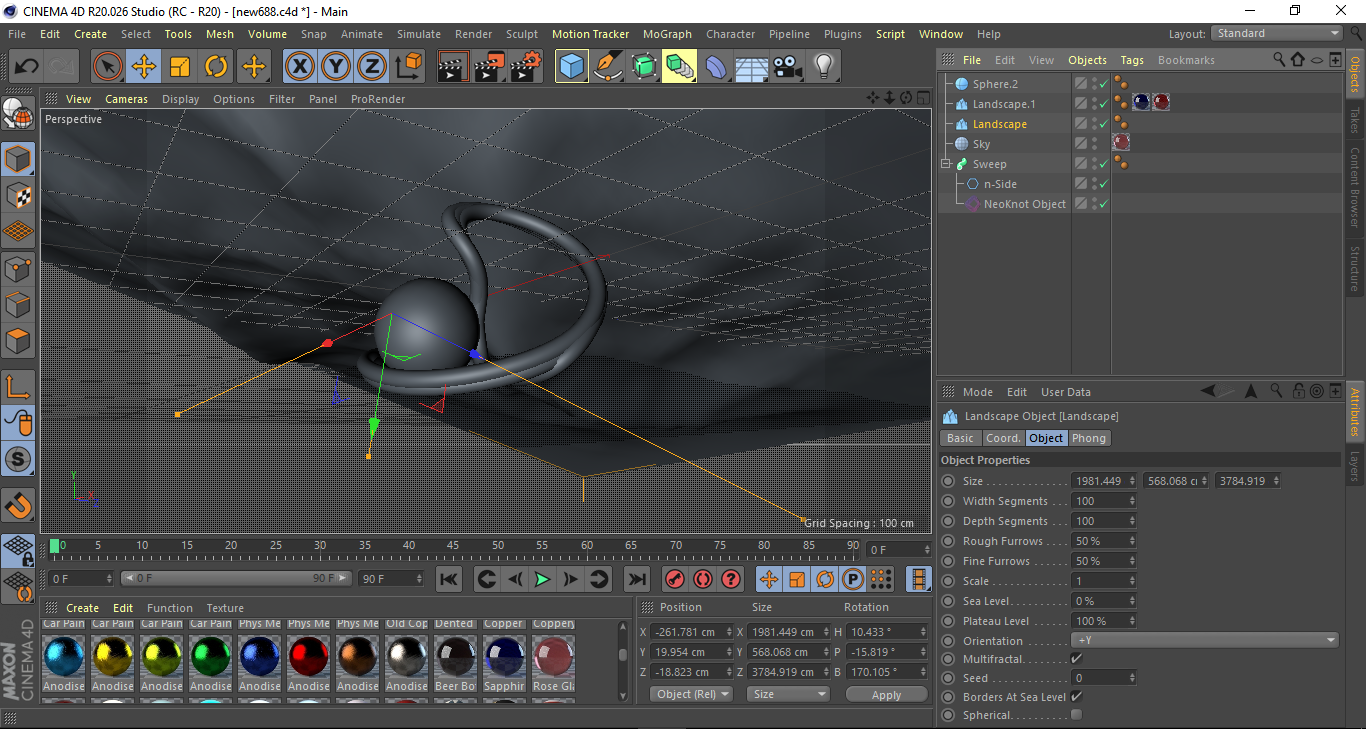Toggle the X axis lock
The width and height of the screenshot is (1366, 729).
click(x=299, y=67)
